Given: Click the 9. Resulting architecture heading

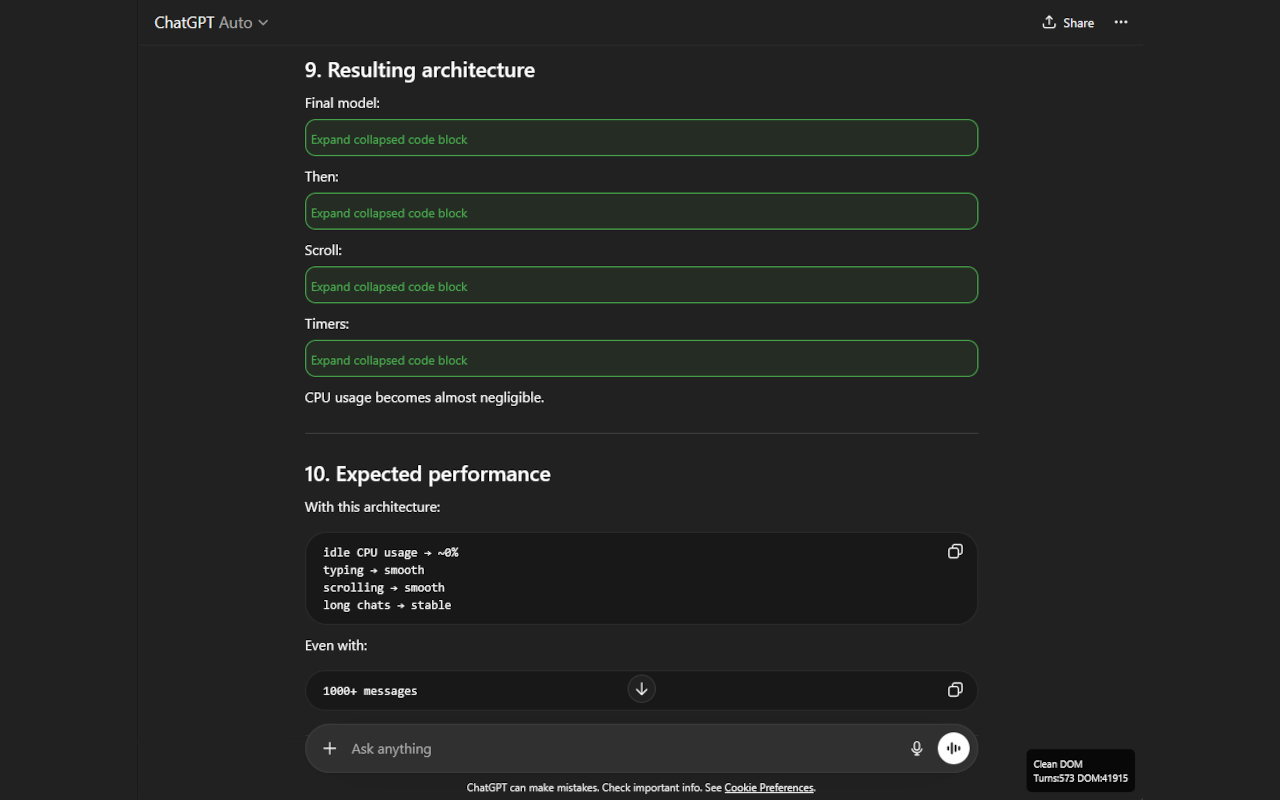Looking at the screenshot, I should [419, 70].
